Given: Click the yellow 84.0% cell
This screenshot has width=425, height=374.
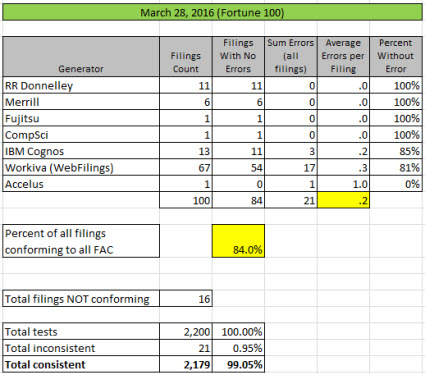Looking at the screenshot, I should pyautogui.click(x=238, y=241).
